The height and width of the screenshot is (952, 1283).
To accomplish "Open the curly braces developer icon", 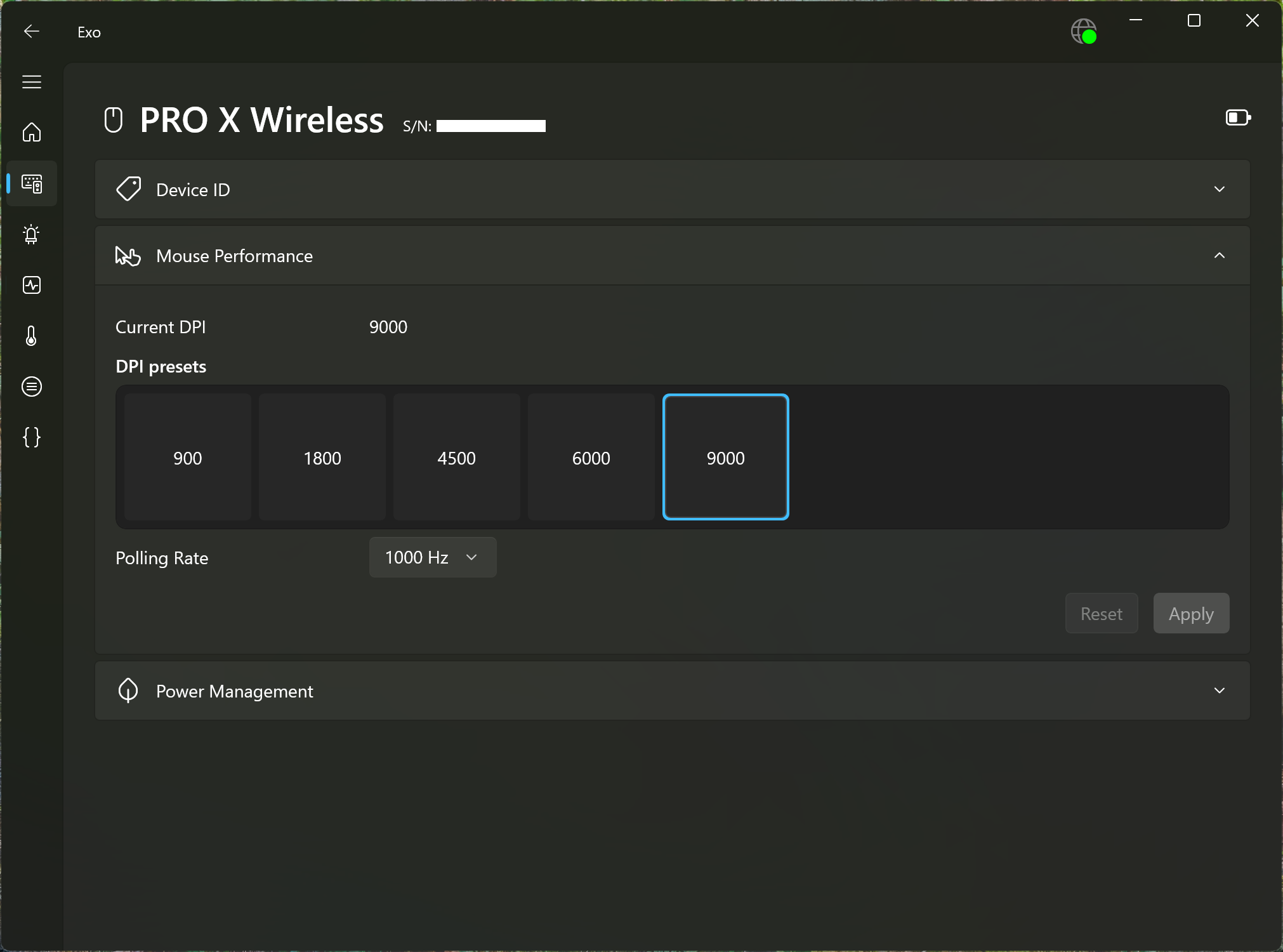I will coord(32,437).
